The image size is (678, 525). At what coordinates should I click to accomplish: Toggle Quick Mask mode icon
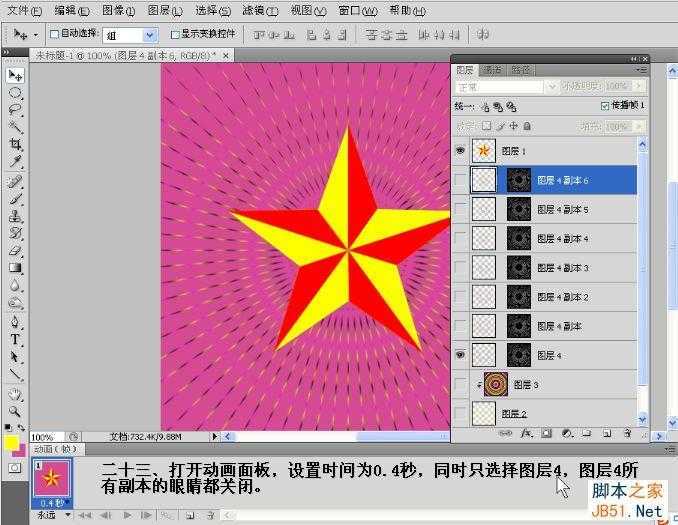[15, 467]
